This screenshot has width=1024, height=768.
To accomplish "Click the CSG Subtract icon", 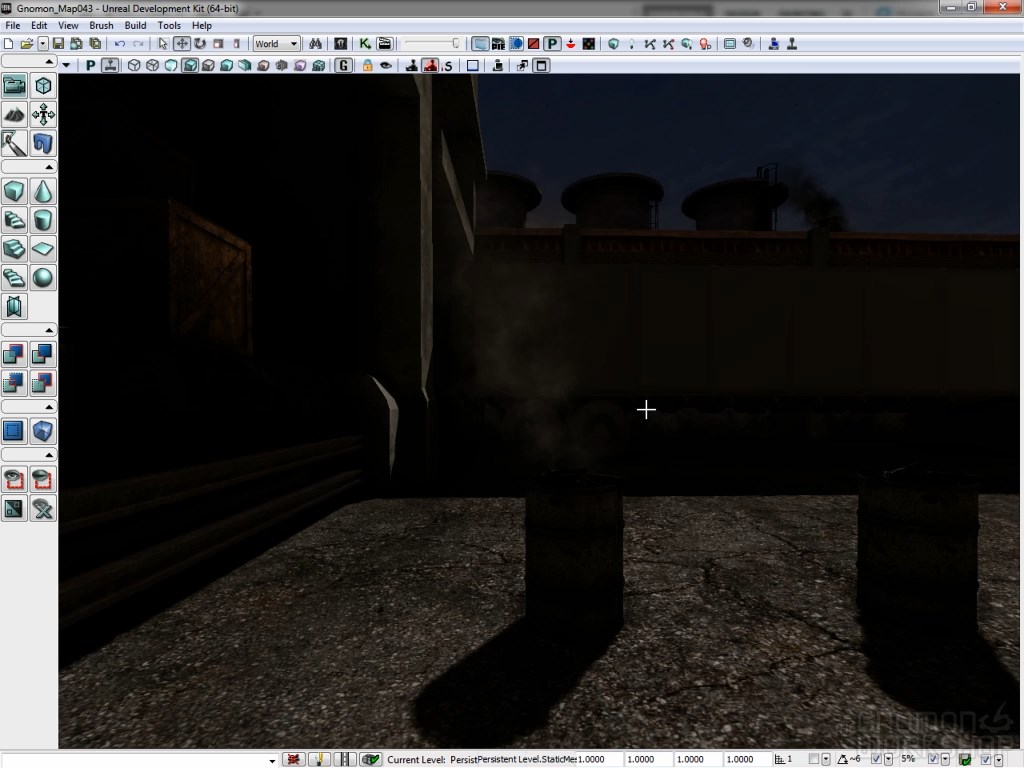I will coord(43,354).
